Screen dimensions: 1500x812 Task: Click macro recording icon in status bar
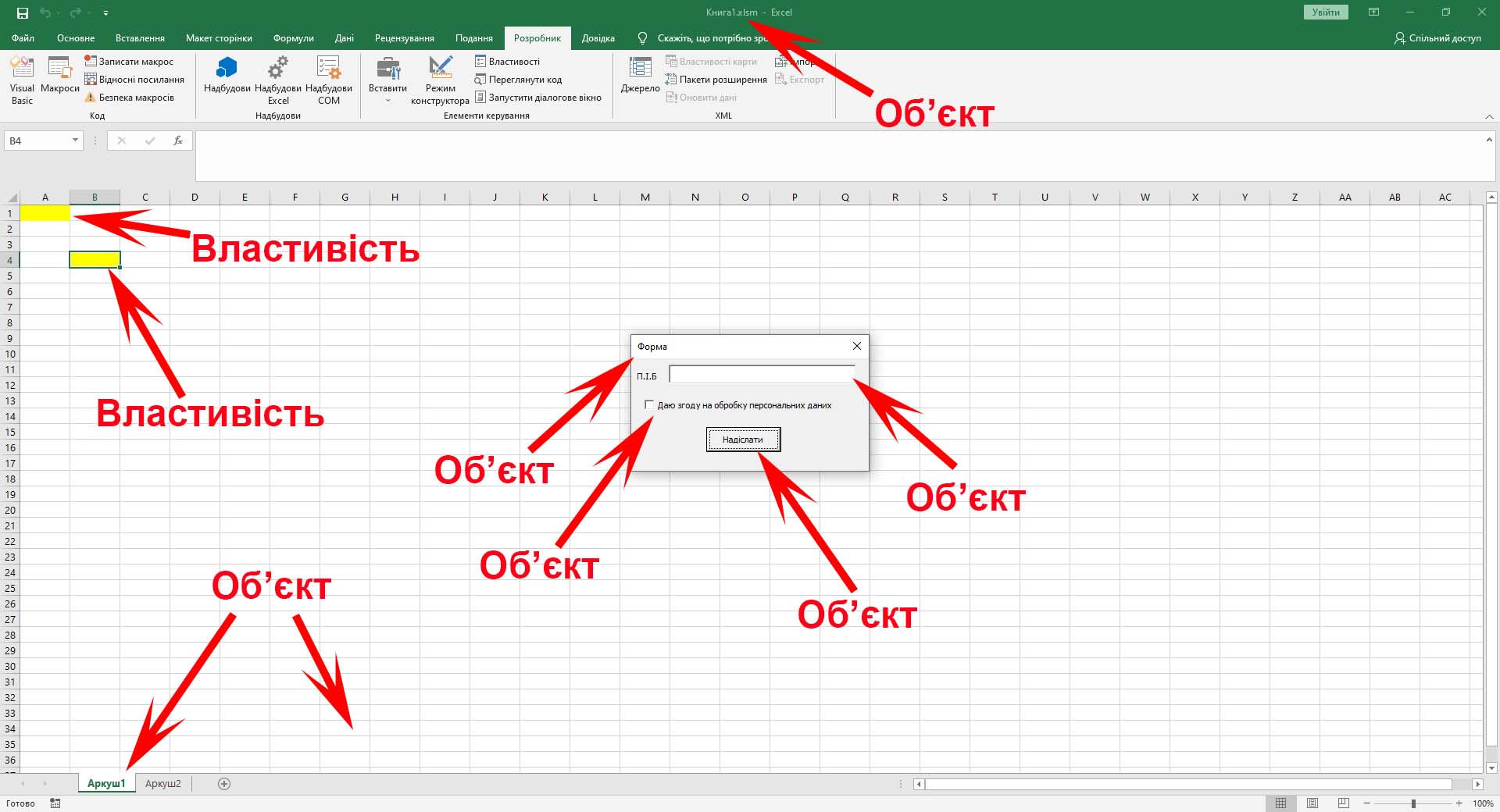[55, 803]
